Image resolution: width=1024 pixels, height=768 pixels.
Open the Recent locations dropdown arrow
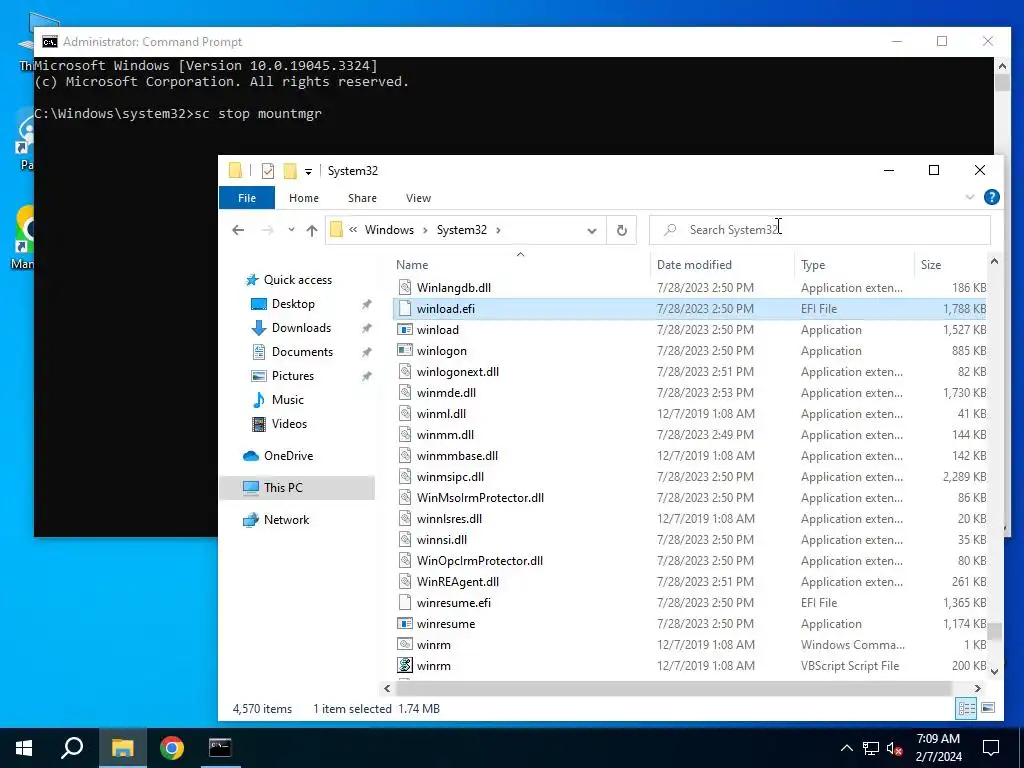[x=291, y=230]
